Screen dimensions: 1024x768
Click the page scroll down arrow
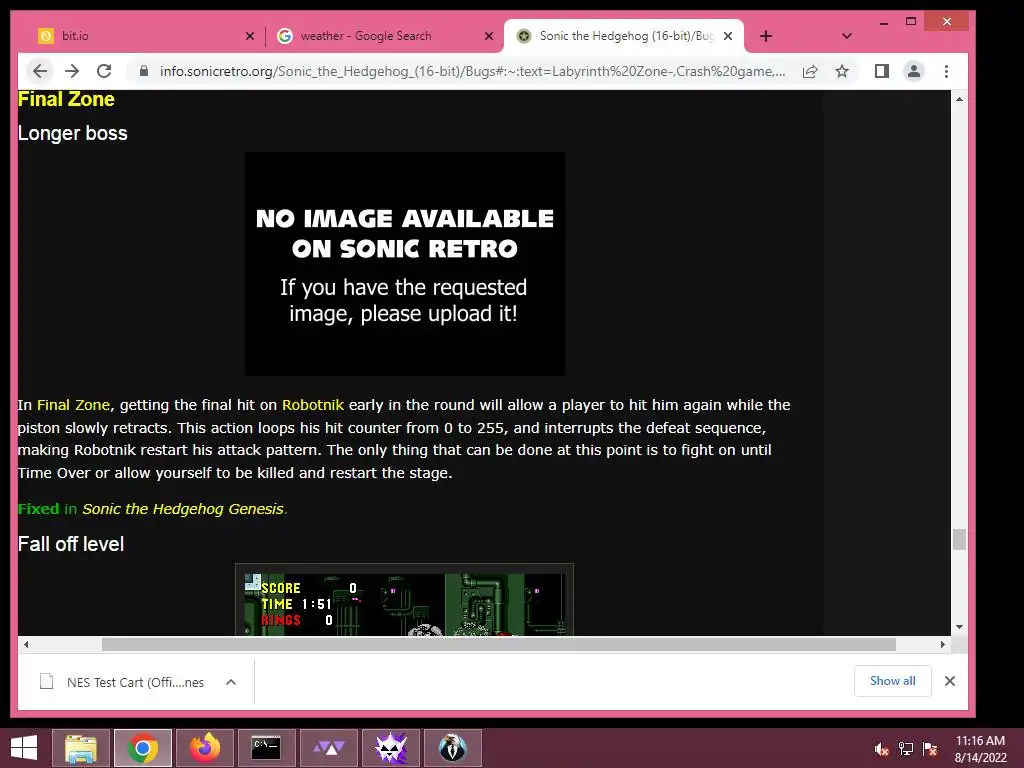coord(959,627)
